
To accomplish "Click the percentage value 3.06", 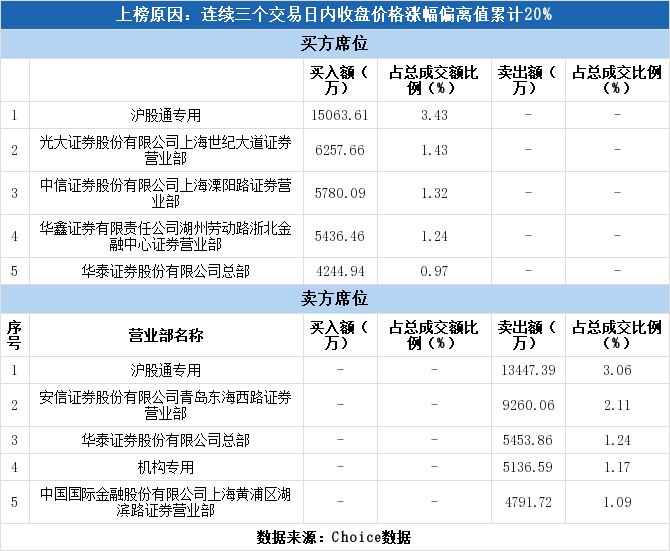I will click(x=617, y=370).
